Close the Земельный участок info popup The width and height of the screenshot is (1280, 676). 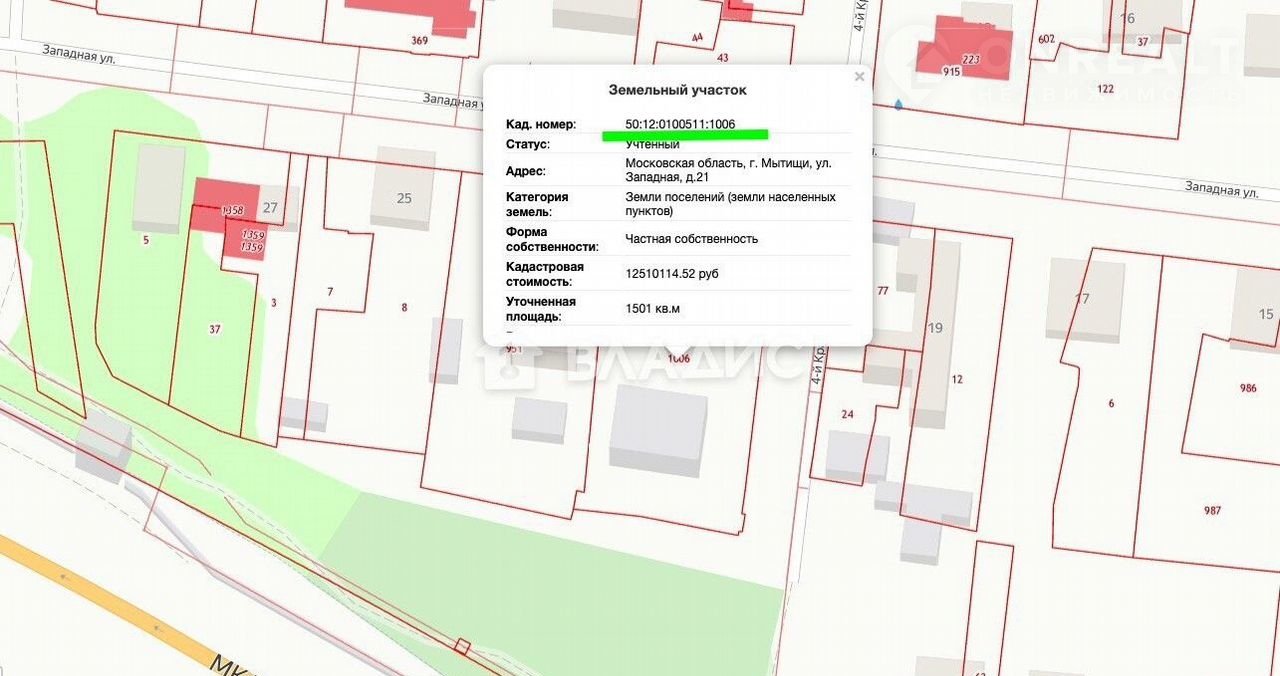tap(858, 76)
